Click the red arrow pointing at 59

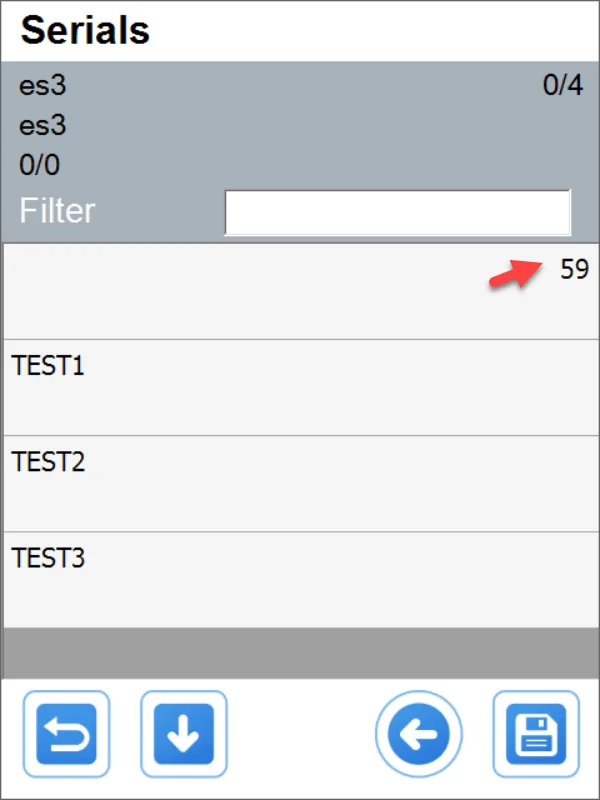click(x=514, y=274)
